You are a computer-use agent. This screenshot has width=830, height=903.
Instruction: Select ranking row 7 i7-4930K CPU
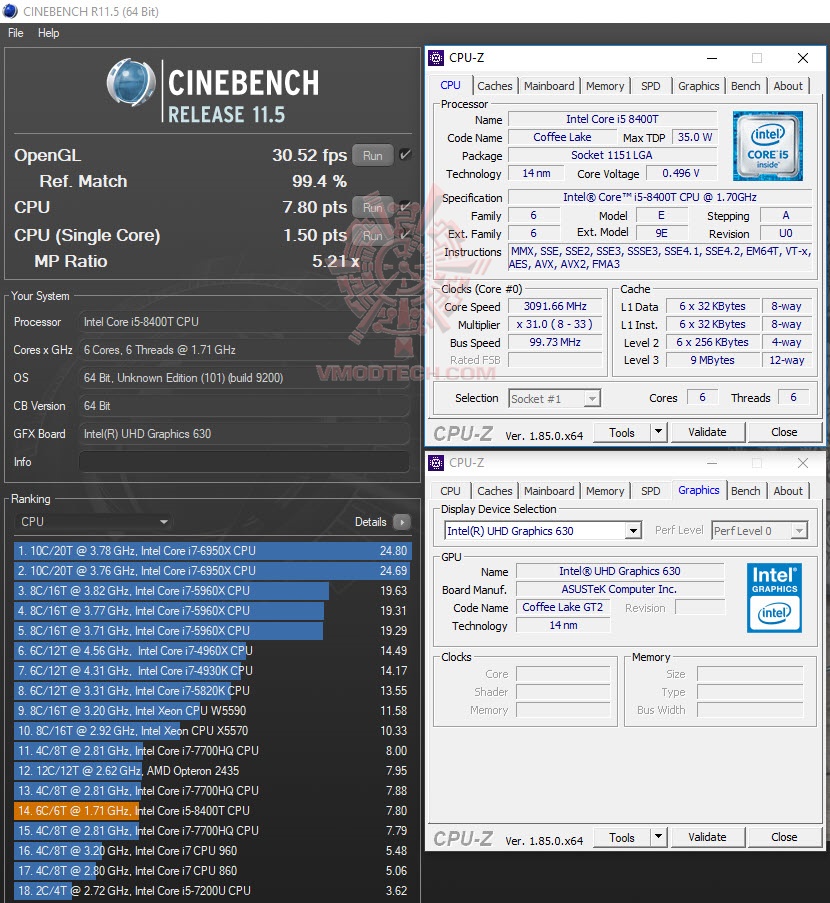pyautogui.click(x=212, y=671)
